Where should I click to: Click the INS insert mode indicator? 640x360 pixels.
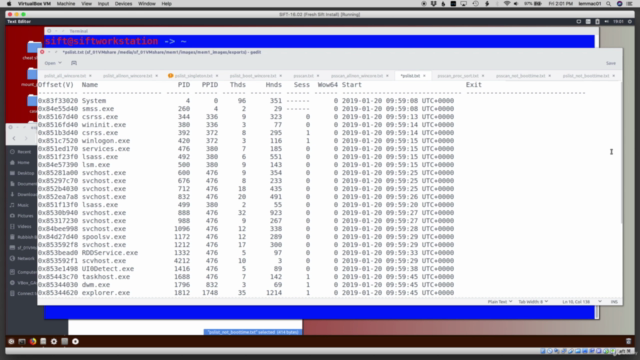[614, 302]
